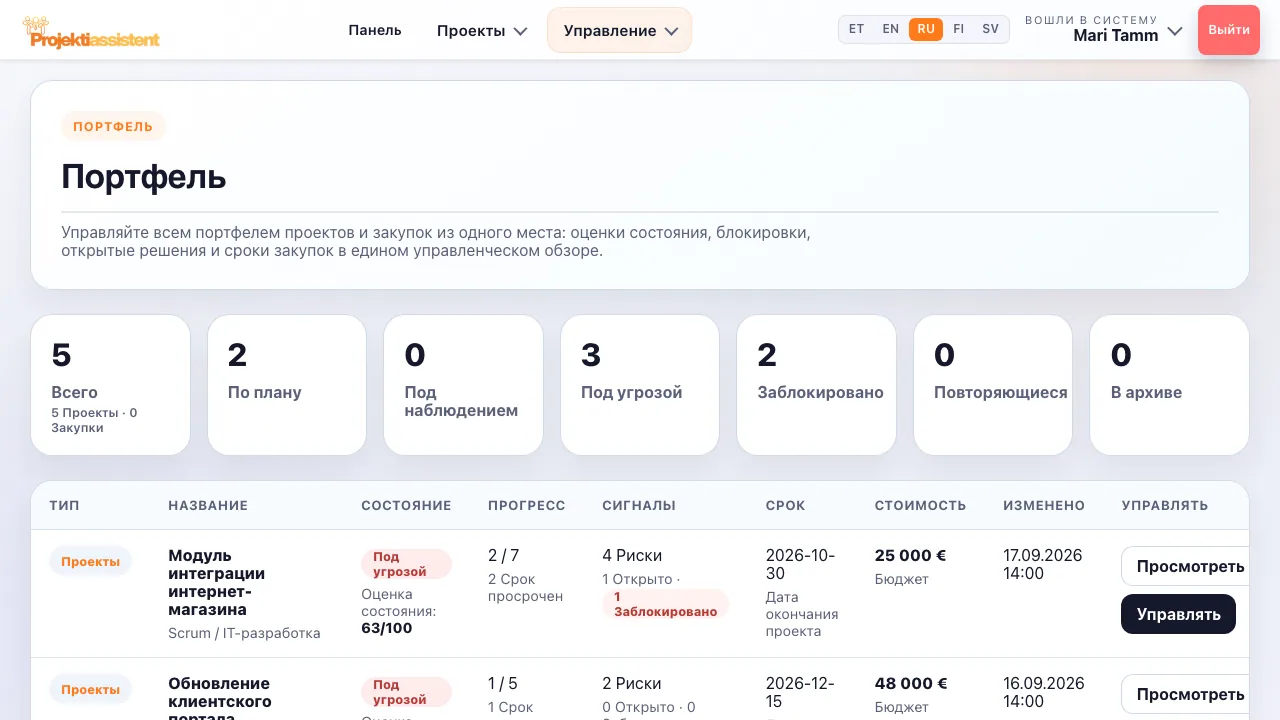This screenshot has width=1280, height=720.
Task: Click the Выйти logout button
Action: coord(1229,30)
